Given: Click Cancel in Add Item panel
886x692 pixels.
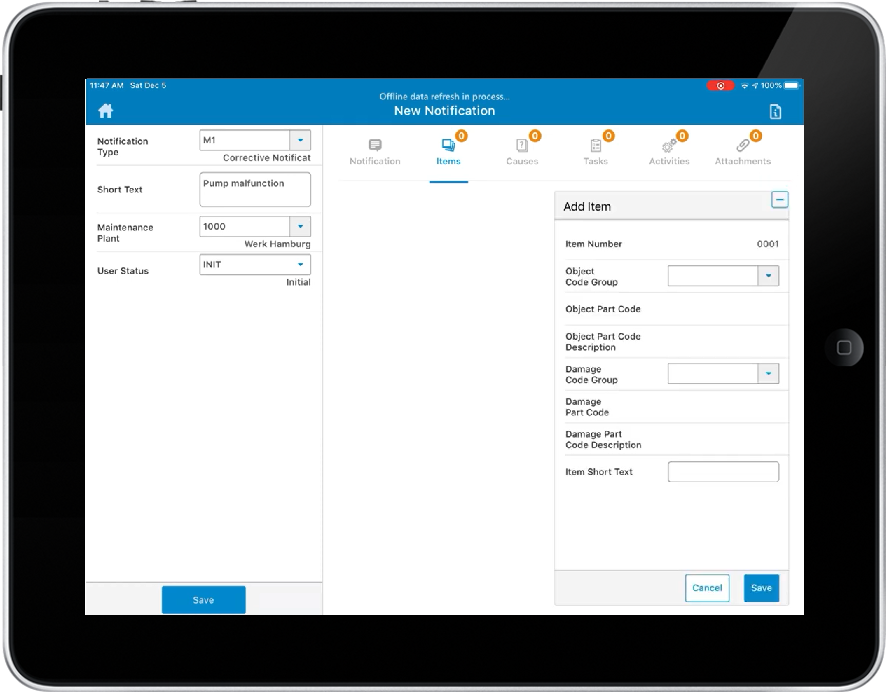Looking at the screenshot, I should tap(707, 588).
